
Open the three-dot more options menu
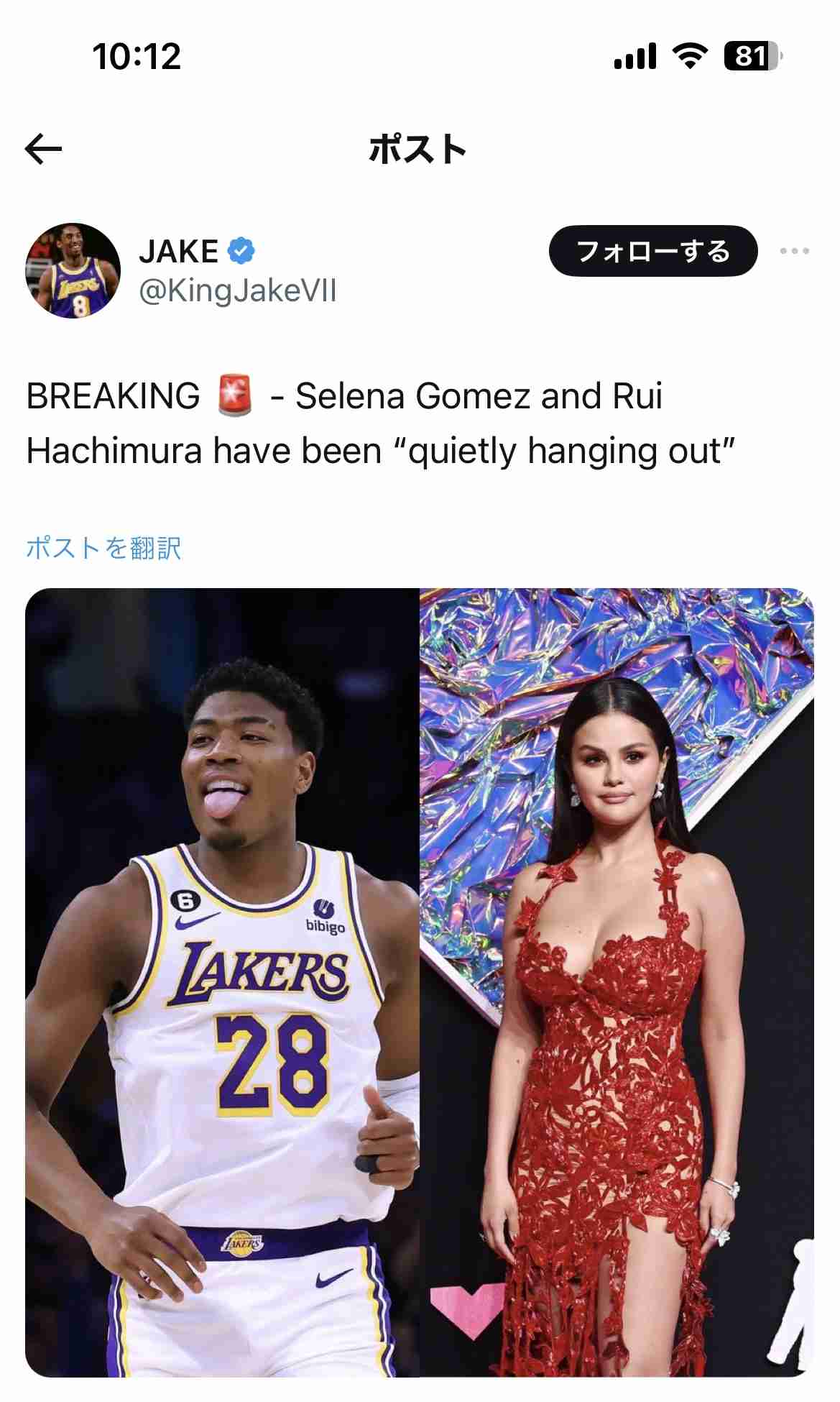point(795,251)
